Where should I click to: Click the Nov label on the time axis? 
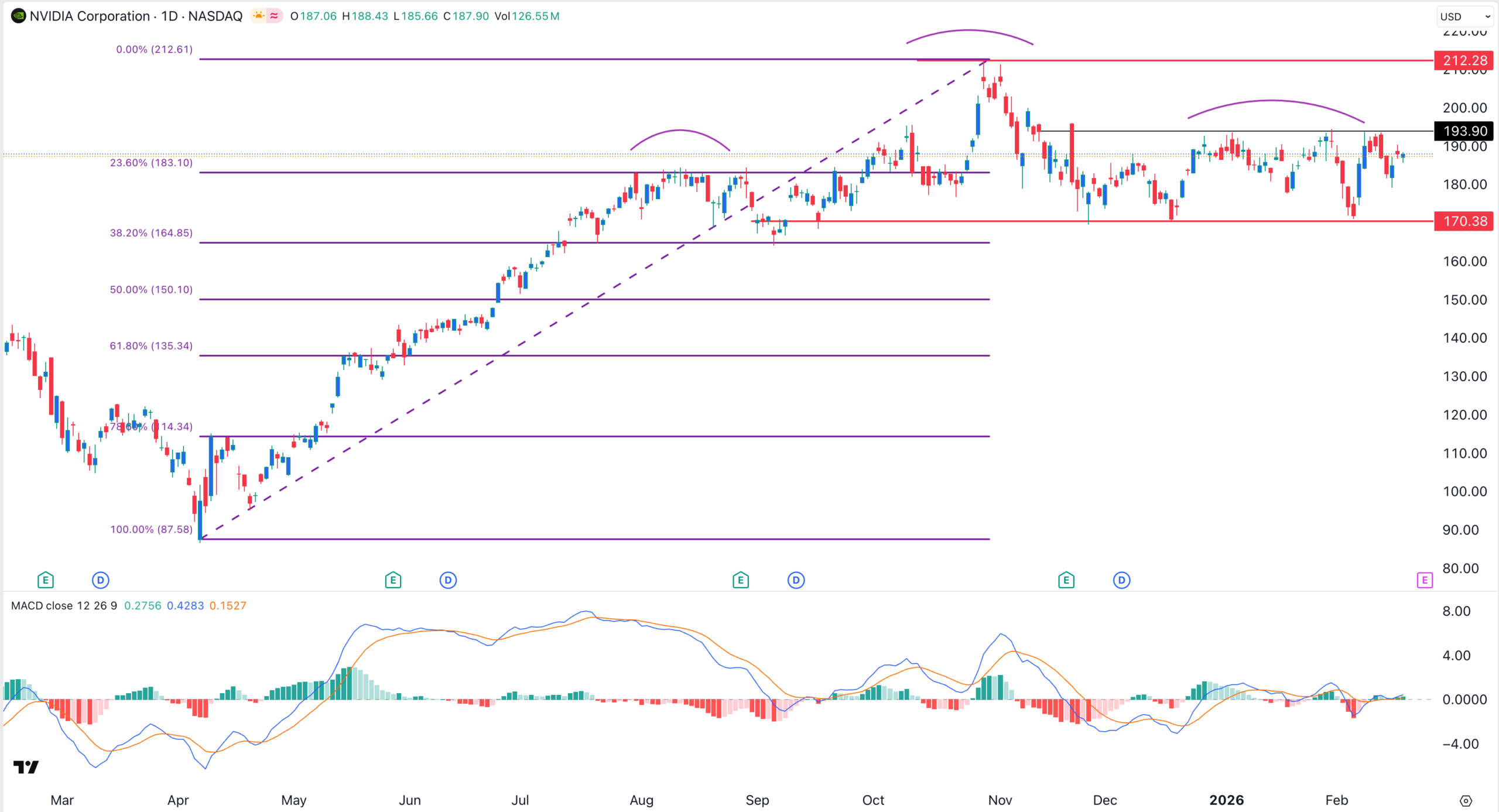click(x=1000, y=800)
